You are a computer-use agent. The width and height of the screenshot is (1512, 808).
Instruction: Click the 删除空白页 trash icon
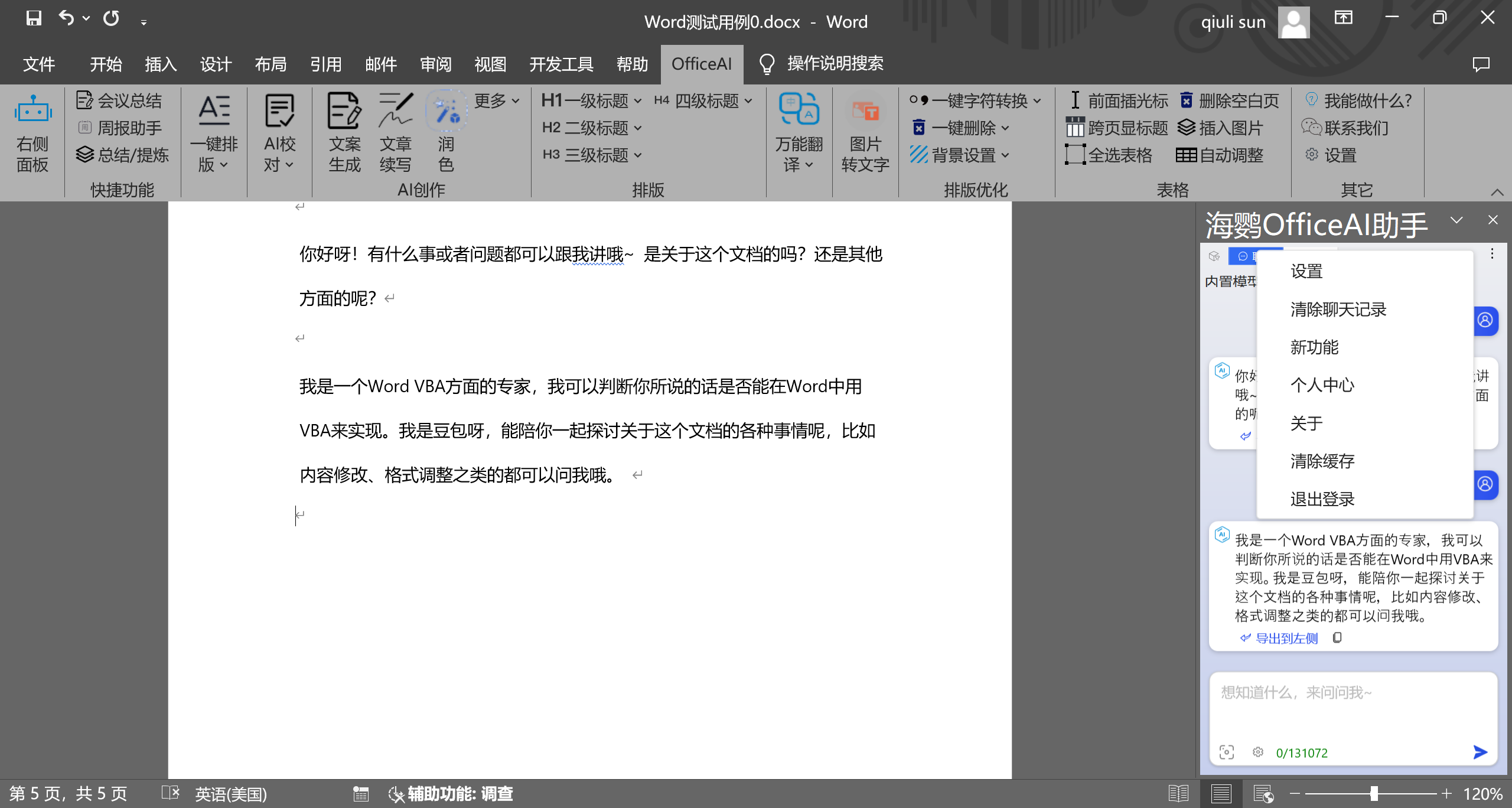(x=1186, y=100)
